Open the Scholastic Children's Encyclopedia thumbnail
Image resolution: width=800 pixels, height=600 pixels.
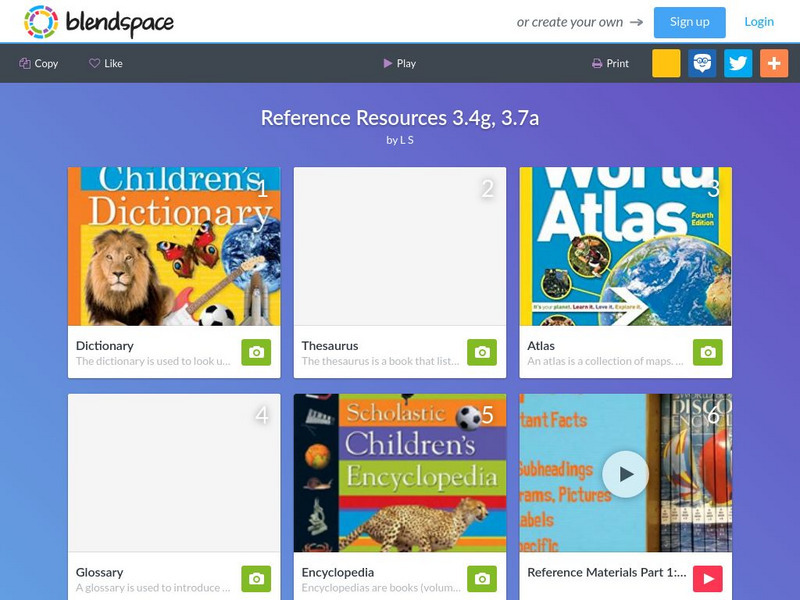pyautogui.click(x=400, y=473)
